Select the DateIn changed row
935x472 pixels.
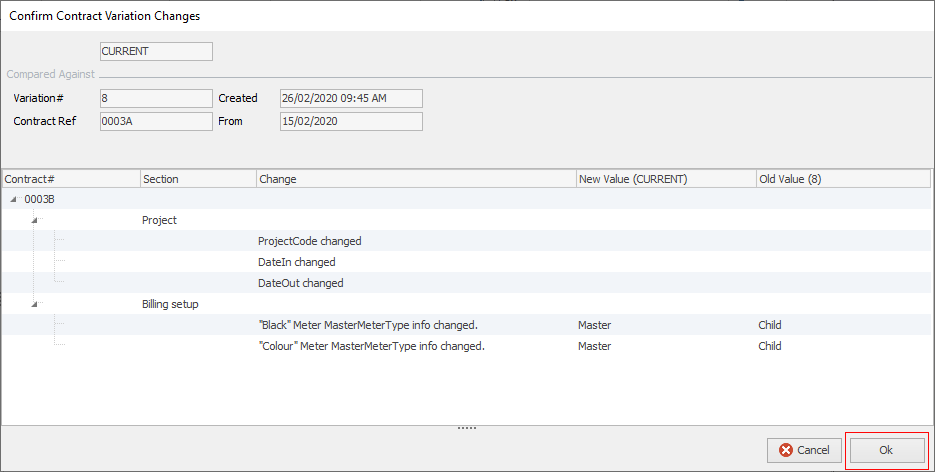click(296, 262)
